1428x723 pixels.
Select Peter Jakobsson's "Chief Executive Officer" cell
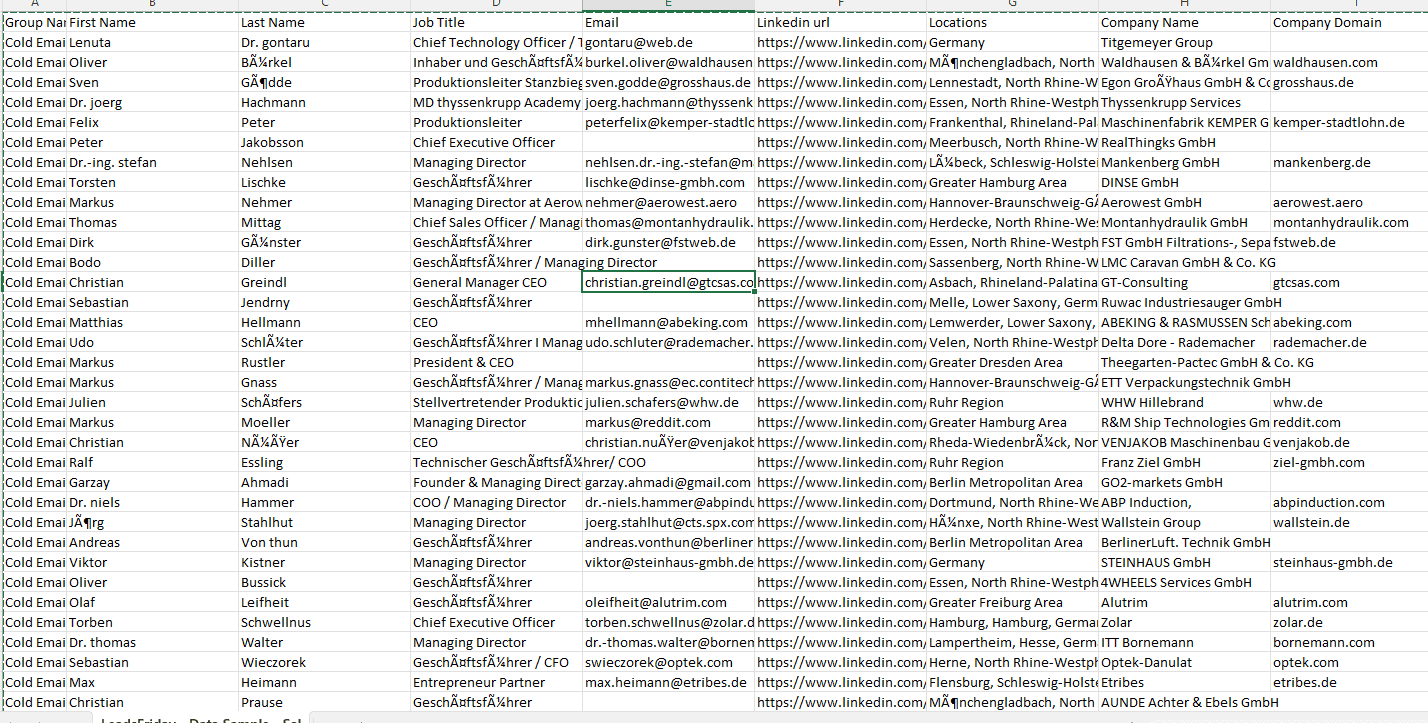coord(496,142)
